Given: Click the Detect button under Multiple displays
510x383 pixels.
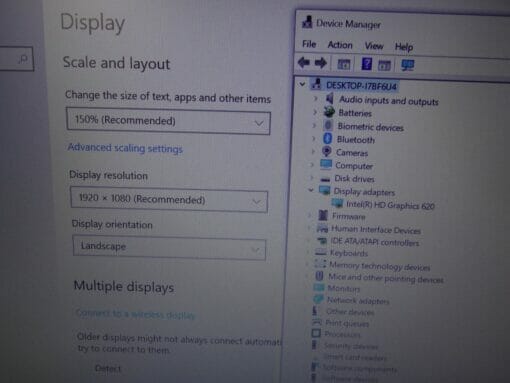Looking at the screenshot, I should (107, 368).
